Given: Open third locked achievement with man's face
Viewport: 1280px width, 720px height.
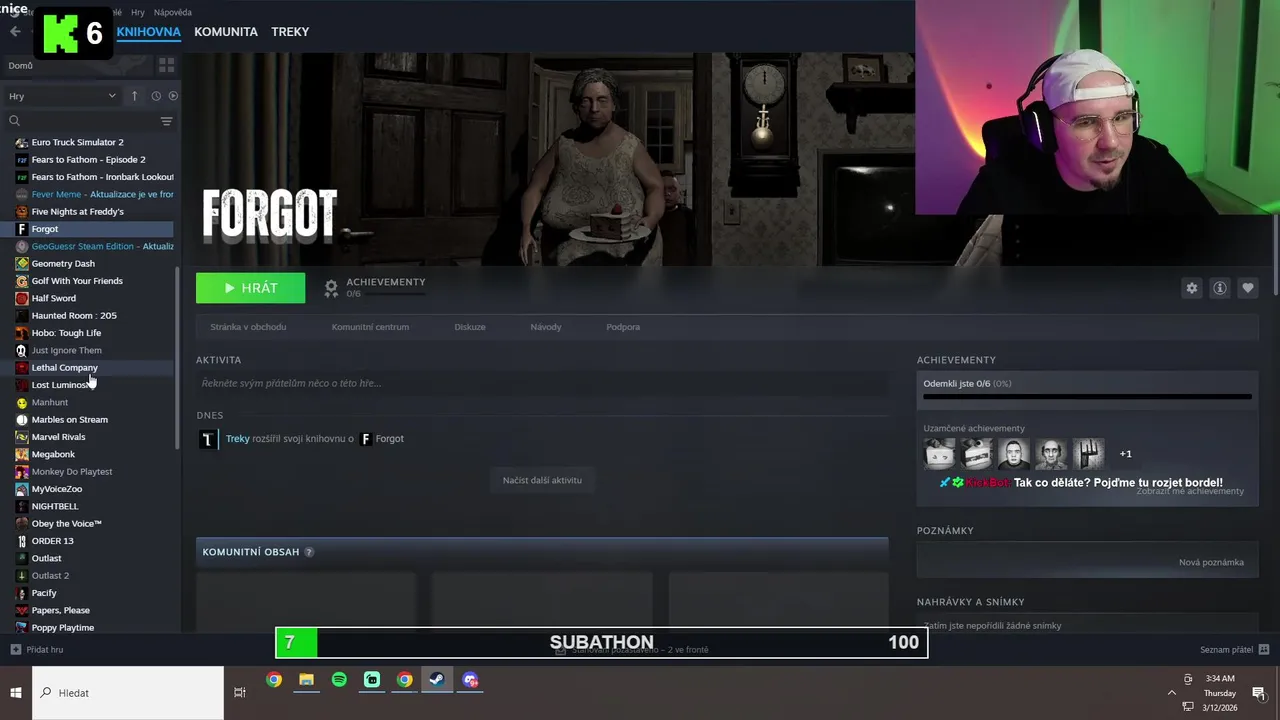Looking at the screenshot, I should 1013,454.
